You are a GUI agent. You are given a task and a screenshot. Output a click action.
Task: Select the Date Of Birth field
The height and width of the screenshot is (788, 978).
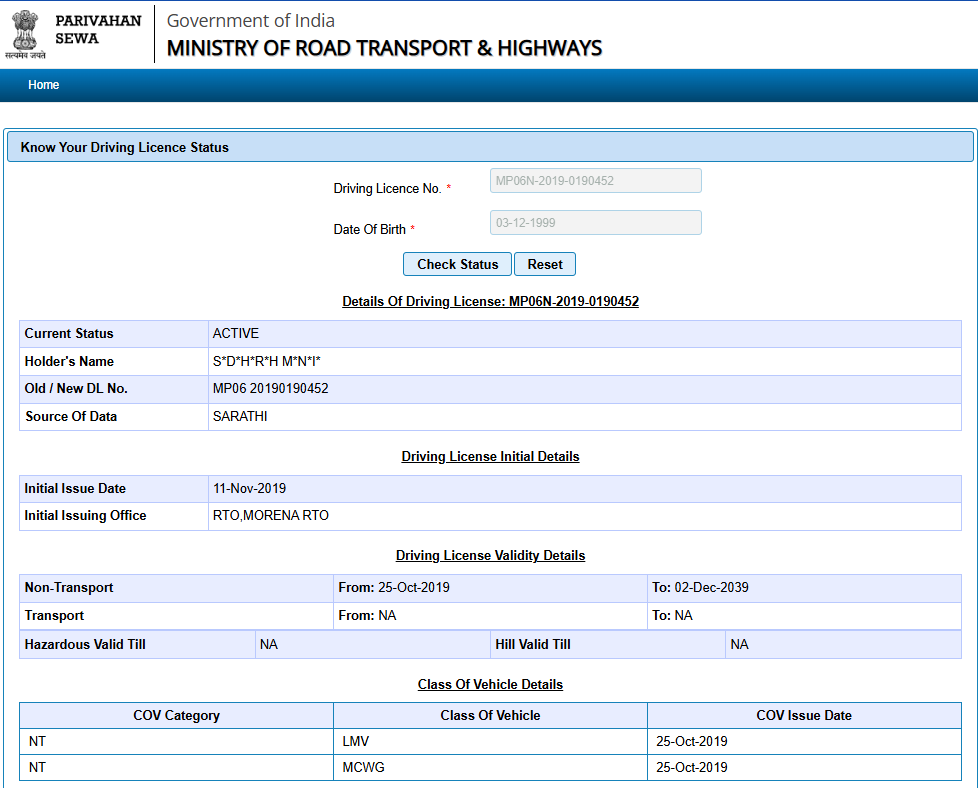[595, 223]
